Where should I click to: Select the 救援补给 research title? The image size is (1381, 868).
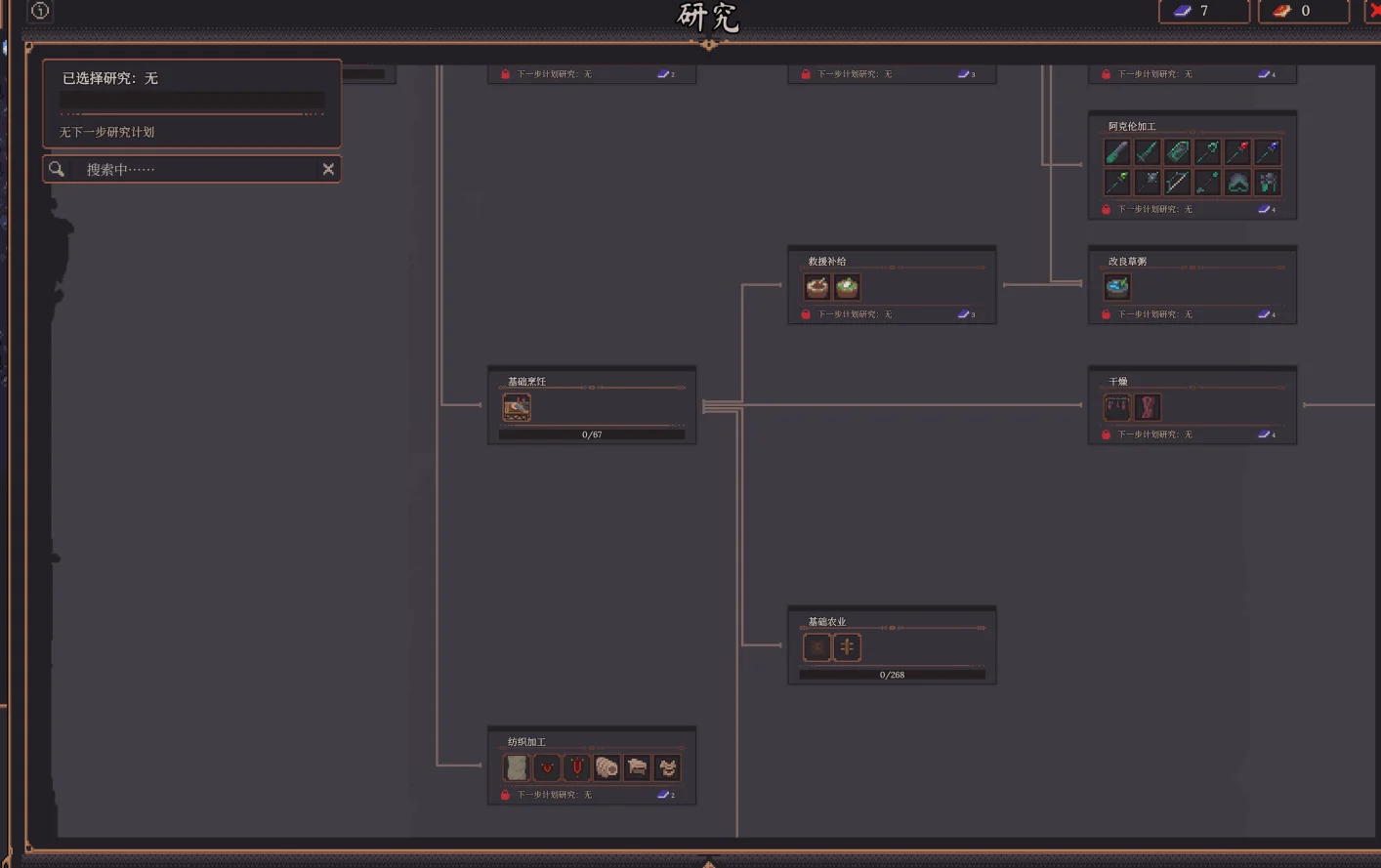coord(827,262)
